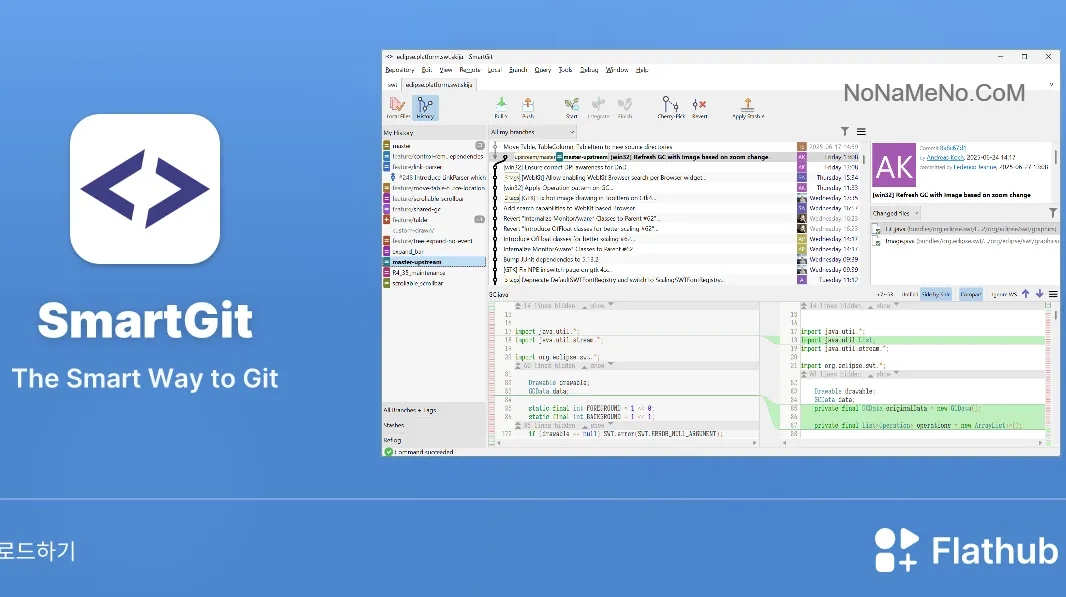Jump to next change with down arrow
Screen dimensions: 1066x597
point(1039,294)
